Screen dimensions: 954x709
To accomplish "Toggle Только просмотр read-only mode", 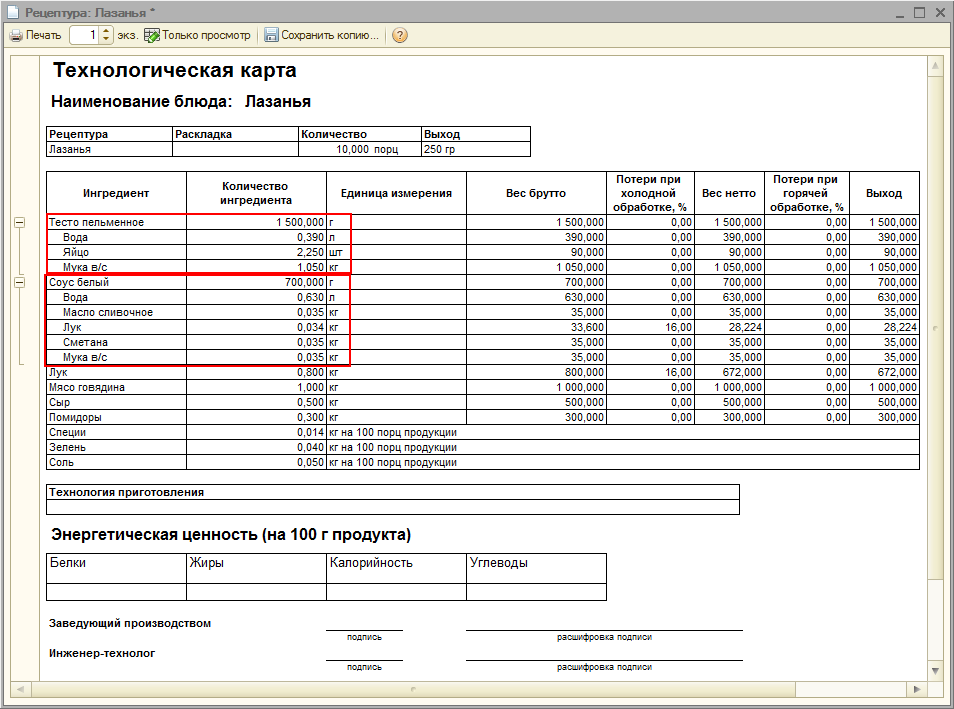I will [x=197, y=35].
